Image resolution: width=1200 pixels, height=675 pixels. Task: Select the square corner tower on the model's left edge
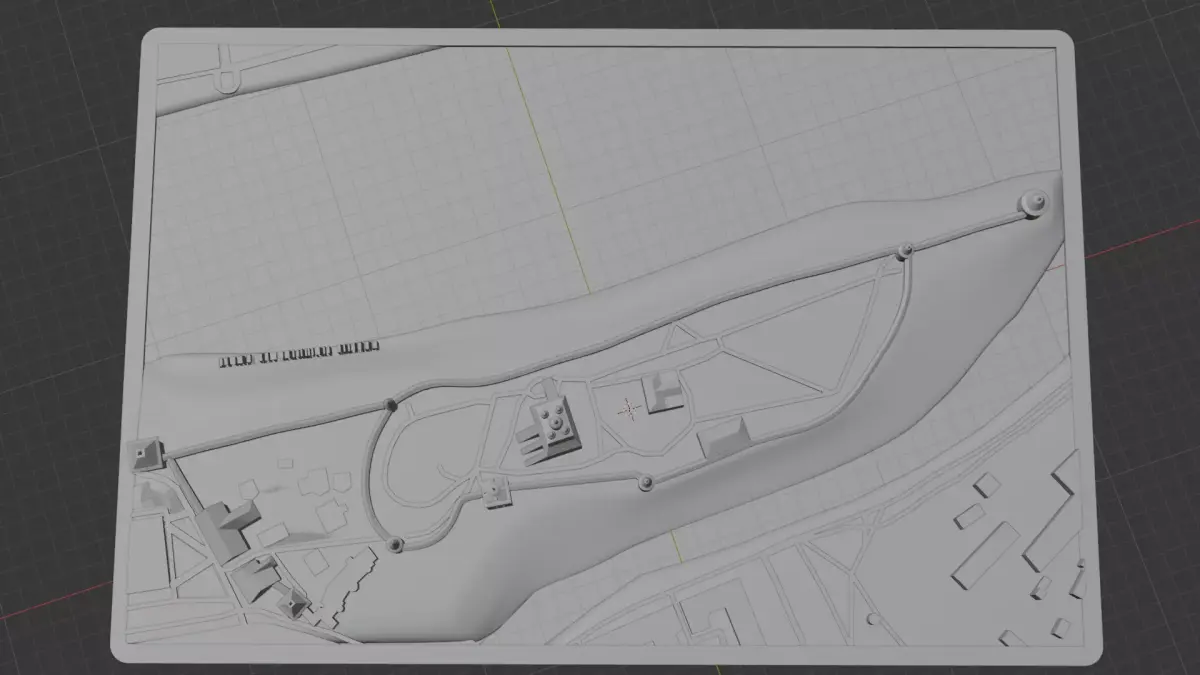[147, 453]
